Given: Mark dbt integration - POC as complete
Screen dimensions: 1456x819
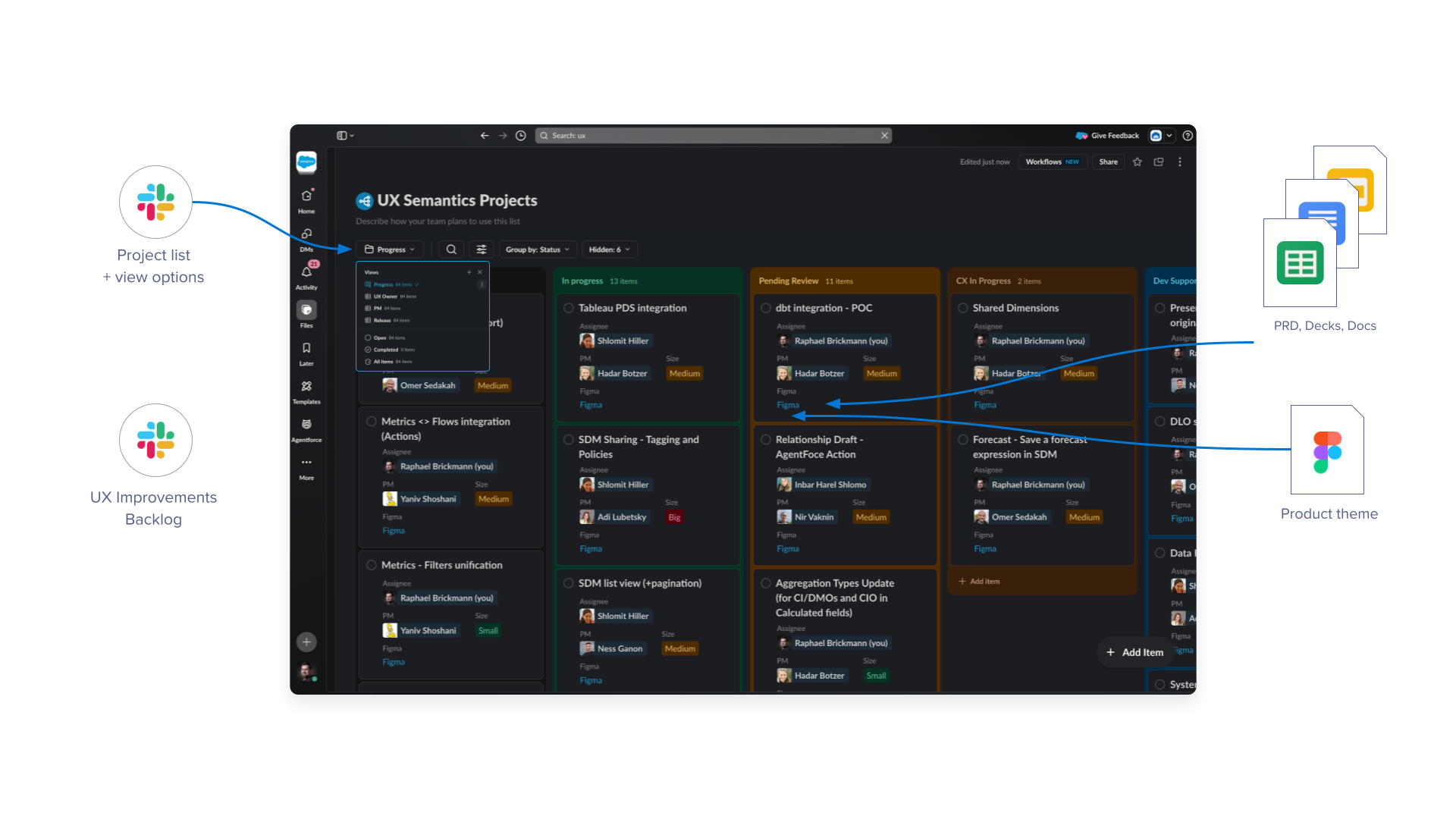Looking at the screenshot, I should [766, 308].
